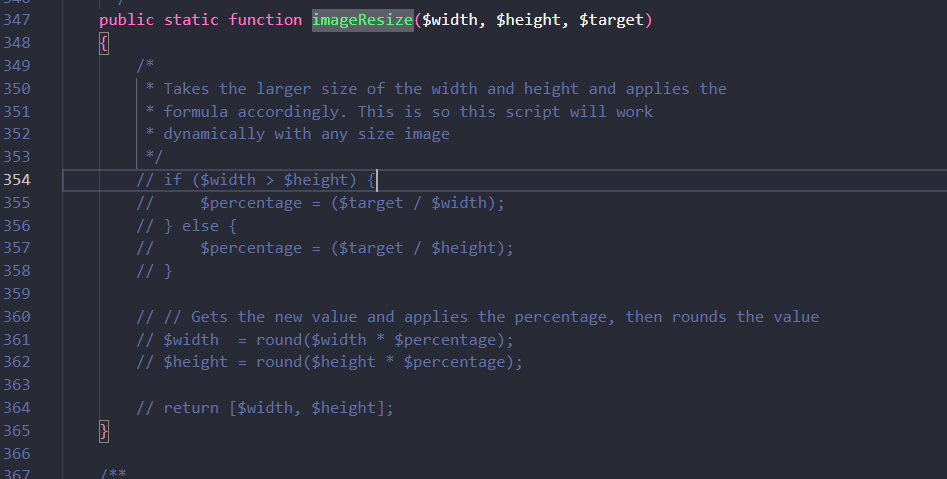Click line number 365 in the gutter
The height and width of the screenshot is (479, 947).
(17, 431)
